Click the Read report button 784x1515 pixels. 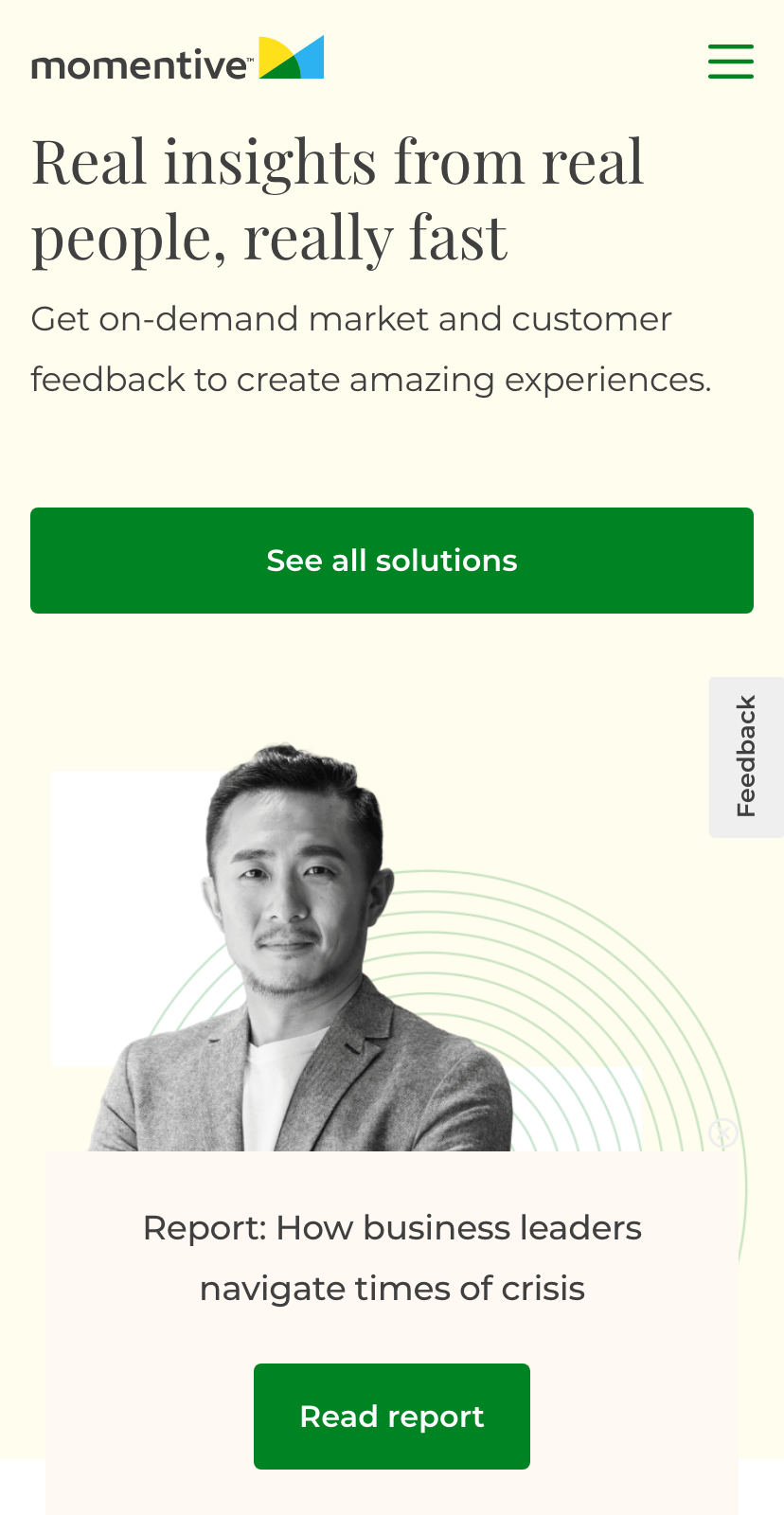point(392,1417)
